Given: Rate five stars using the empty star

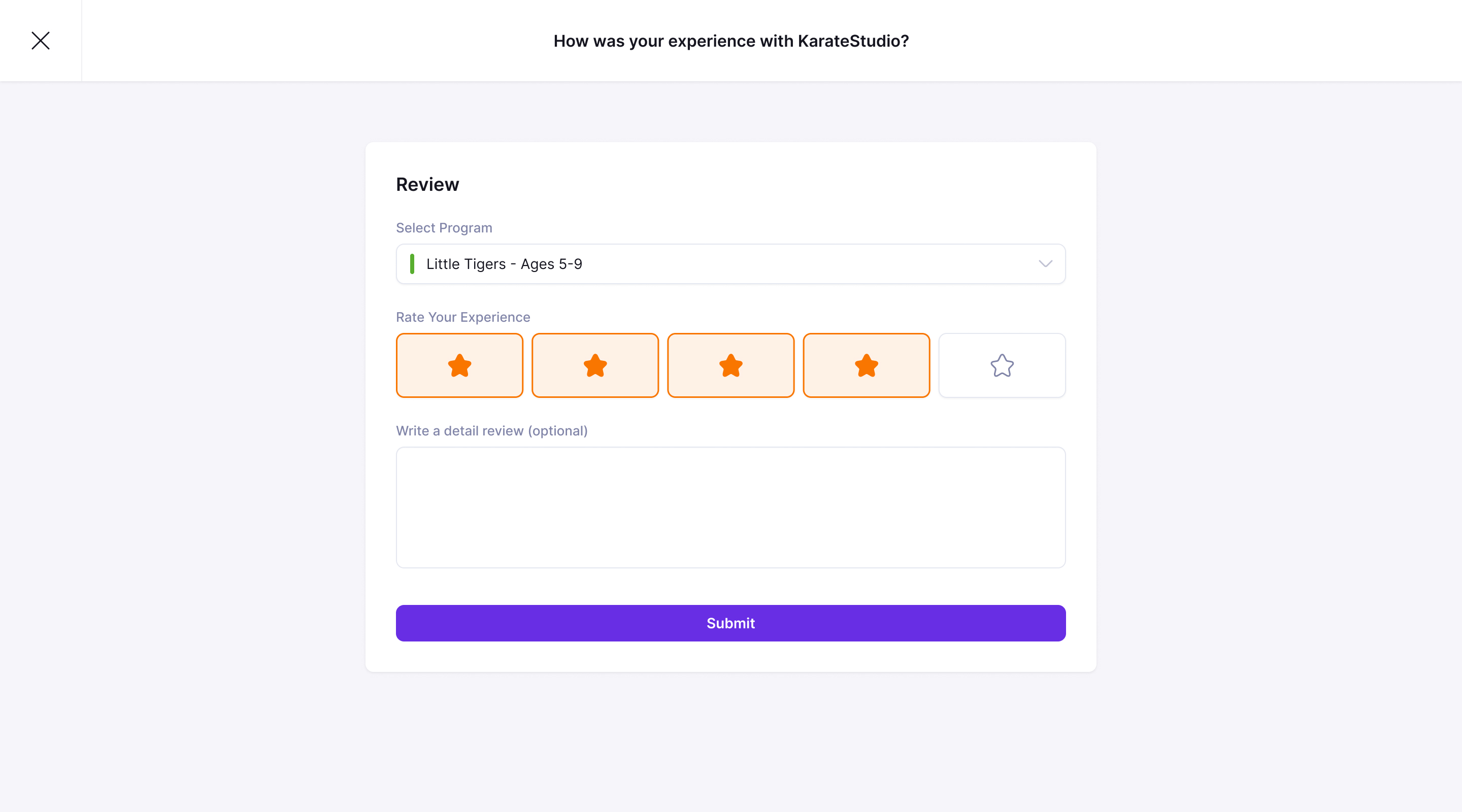Looking at the screenshot, I should (1002, 365).
